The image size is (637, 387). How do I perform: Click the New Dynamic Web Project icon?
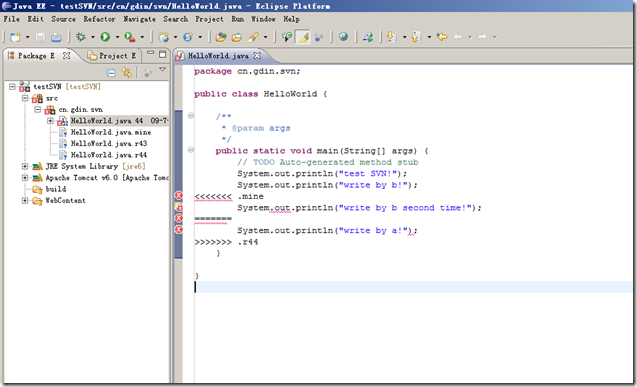(x=164, y=37)
